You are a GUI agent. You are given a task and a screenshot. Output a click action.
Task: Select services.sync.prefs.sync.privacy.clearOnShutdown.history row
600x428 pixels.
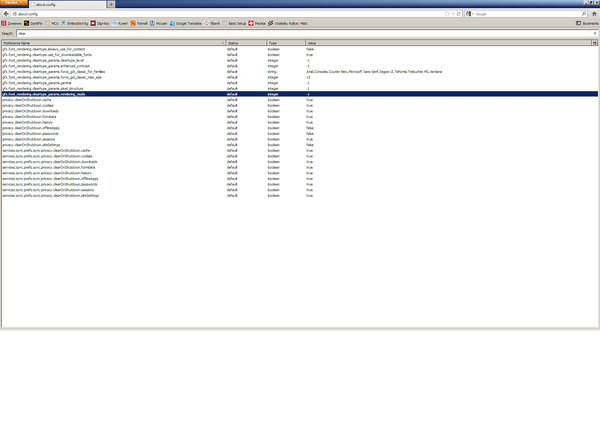[x=300, y=173]
